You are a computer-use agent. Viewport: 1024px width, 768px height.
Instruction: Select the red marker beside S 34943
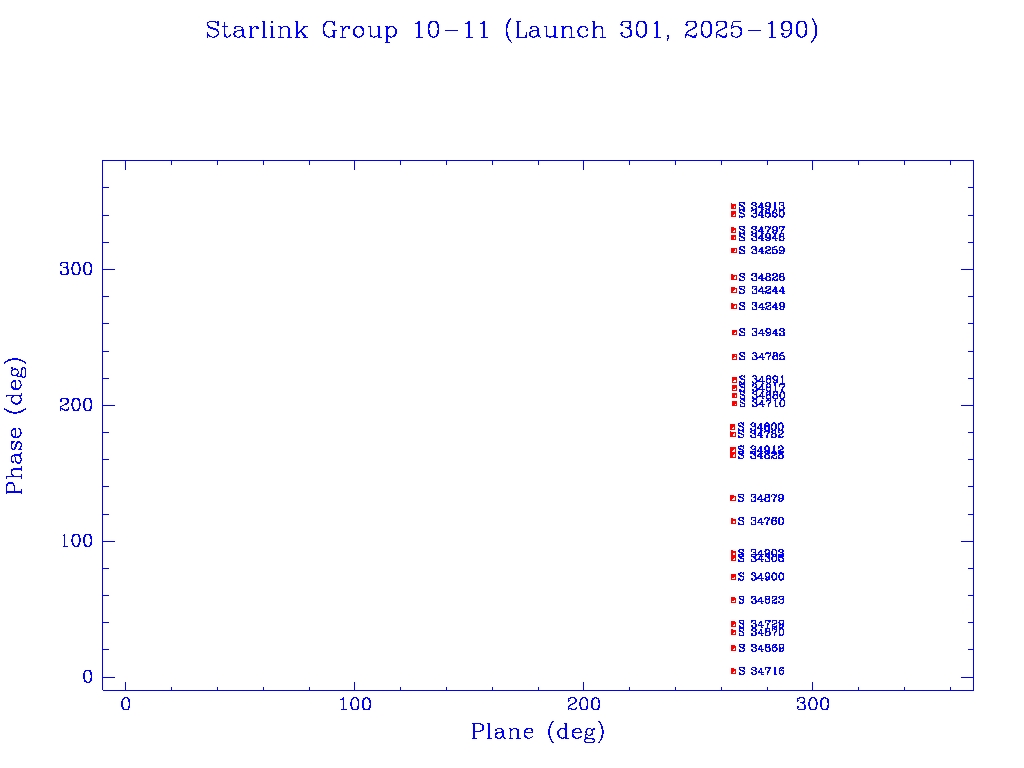click(734, 332)
